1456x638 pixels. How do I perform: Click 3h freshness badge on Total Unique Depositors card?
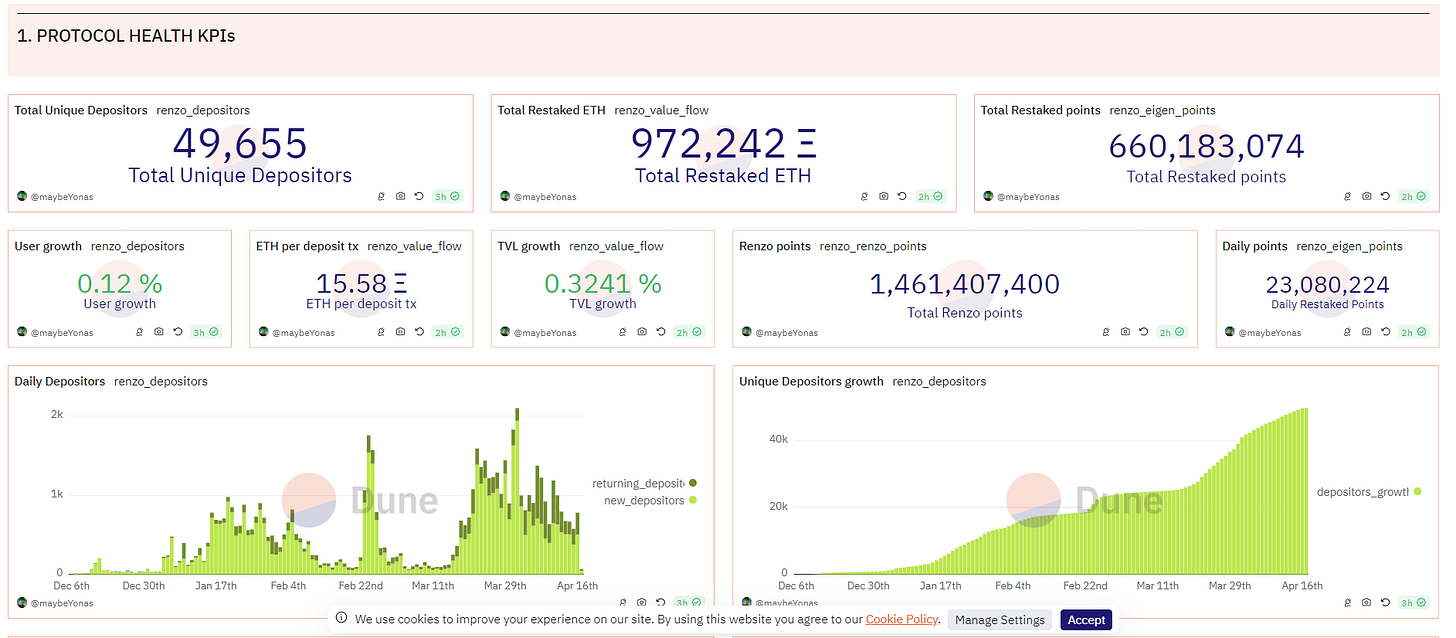(446, 197)
